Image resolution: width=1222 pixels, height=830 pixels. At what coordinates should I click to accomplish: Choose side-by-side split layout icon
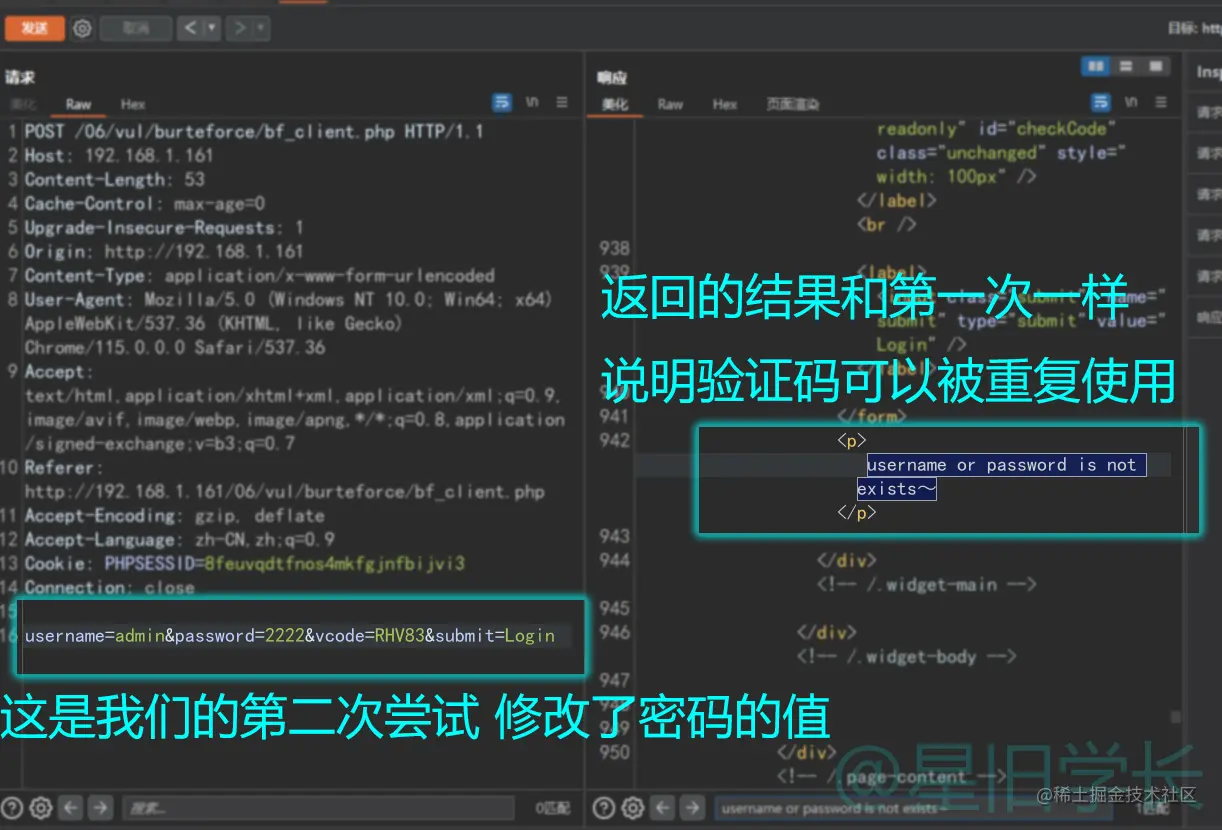click(x=1096, y=66)
